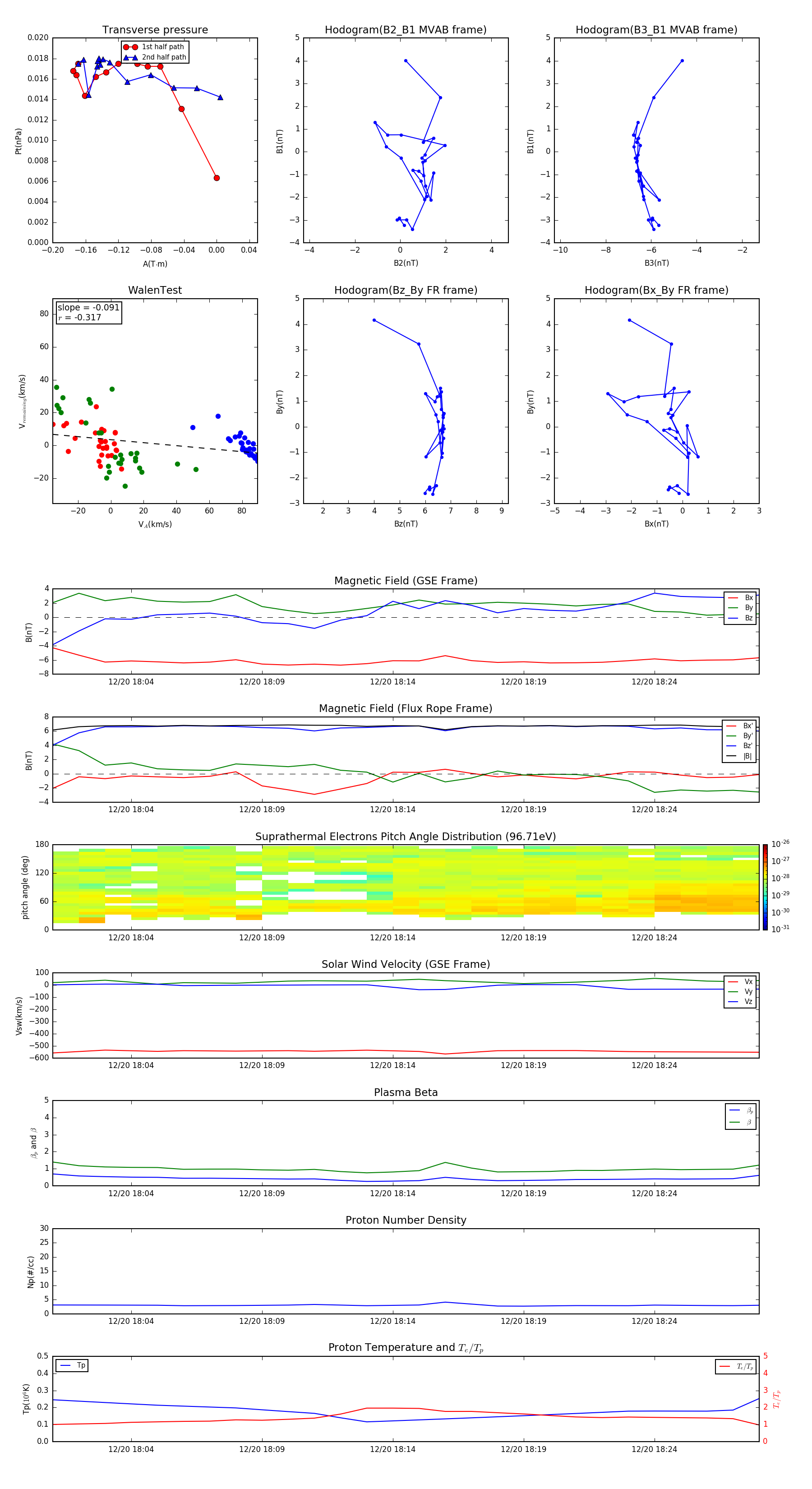
Task: Click the 'Proton Temperature and Te/Tp' title
Action: [406, 1348]
